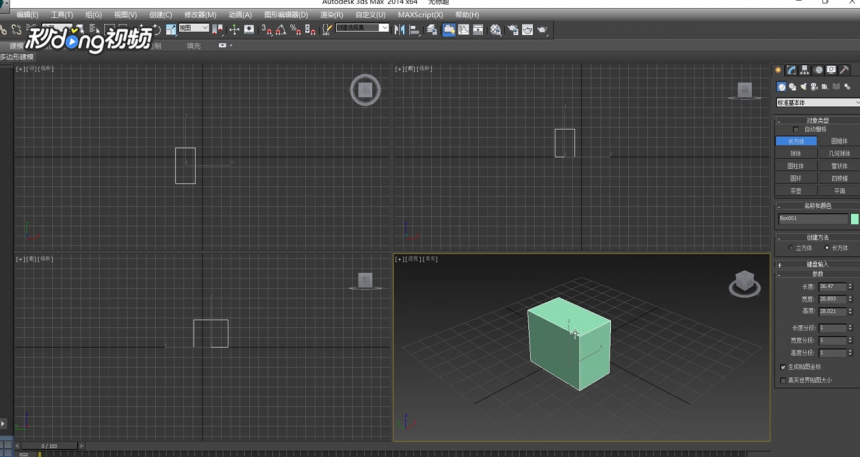Image resolution: width=860 pixels, height=457 pixels.
Task: Select the Box creation method radio
Action: pyautogui.click(x=827, y=248)
